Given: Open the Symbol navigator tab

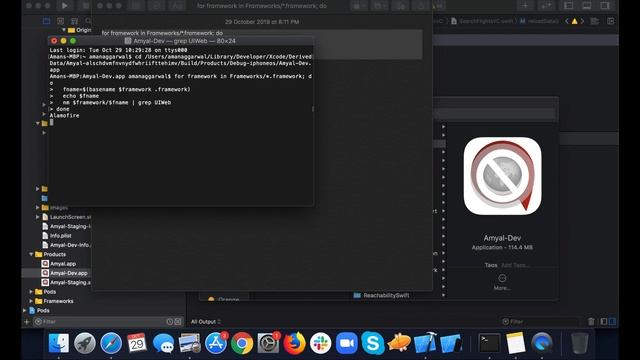Looking at the screenshot, I should [x=74, y=21].
